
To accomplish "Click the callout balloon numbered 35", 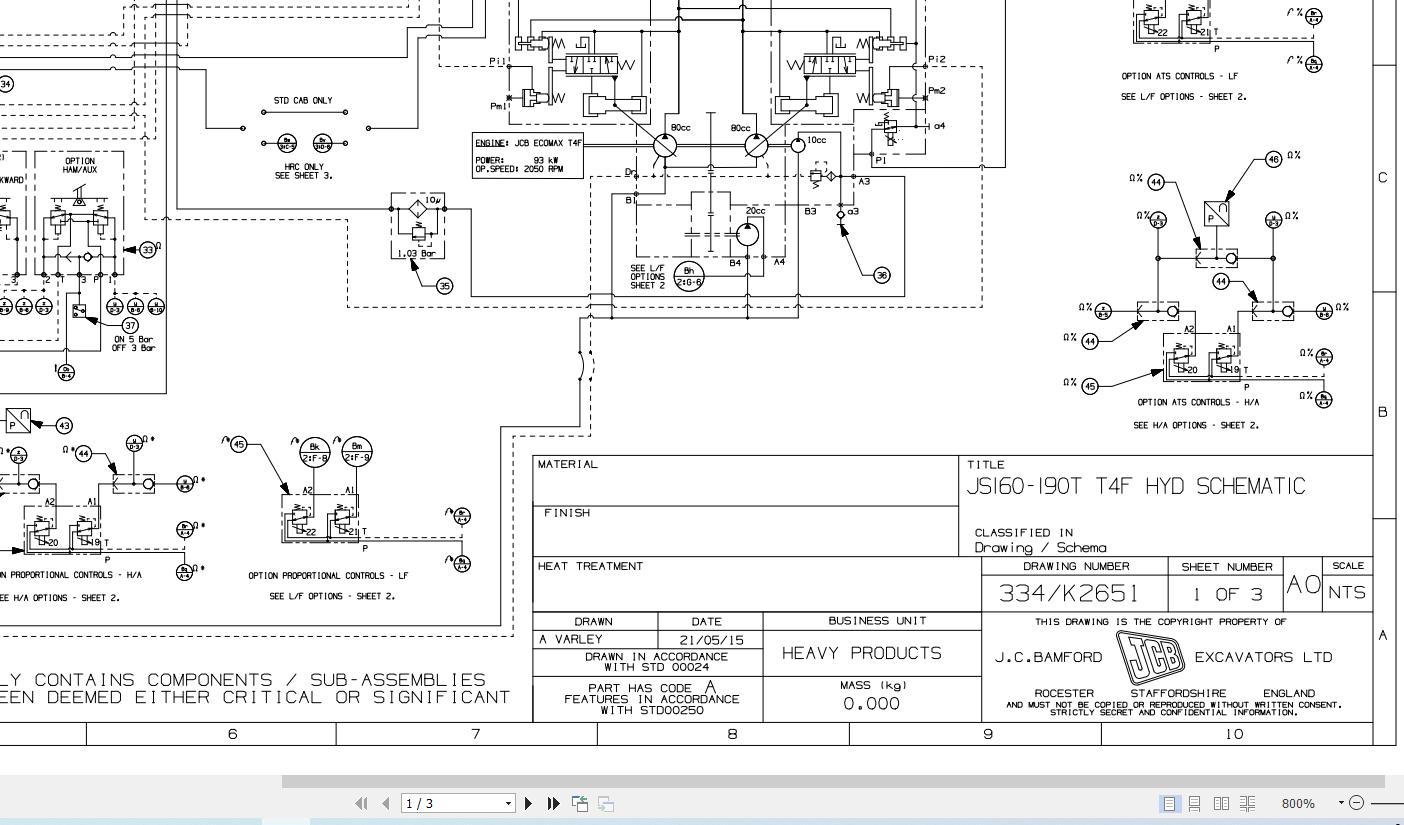I will tap(444, 286).
